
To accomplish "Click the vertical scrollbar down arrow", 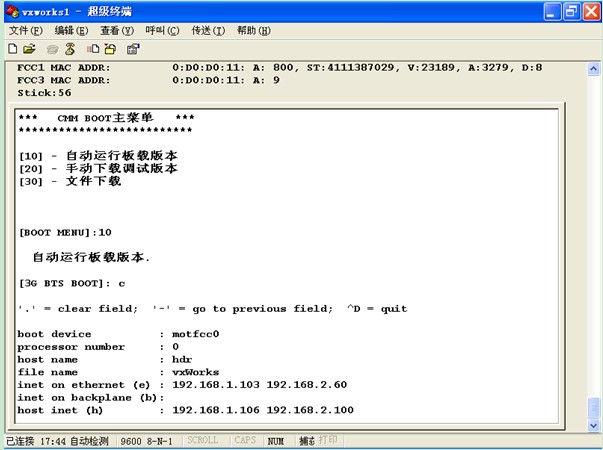I will tap(594, 424).
